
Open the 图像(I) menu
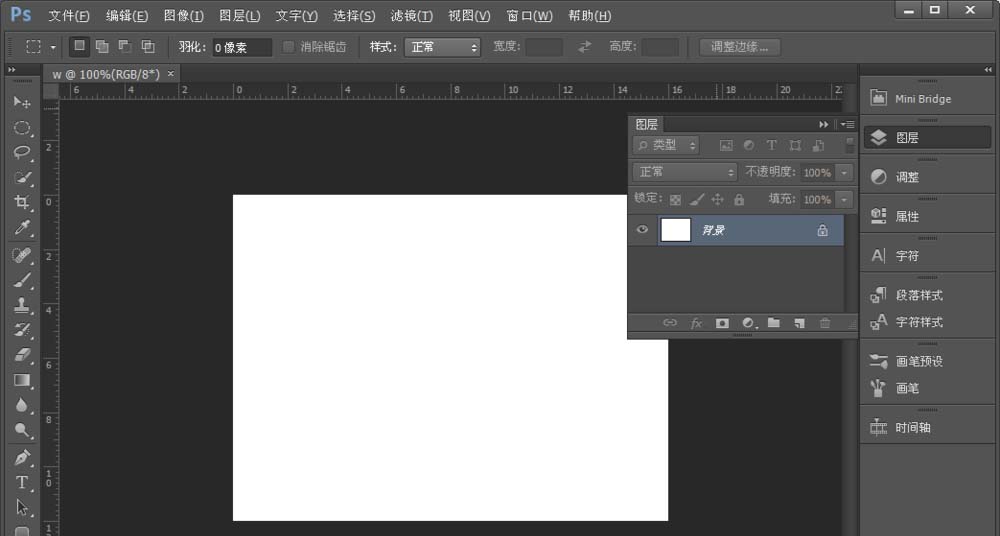(x=183, y=16)
